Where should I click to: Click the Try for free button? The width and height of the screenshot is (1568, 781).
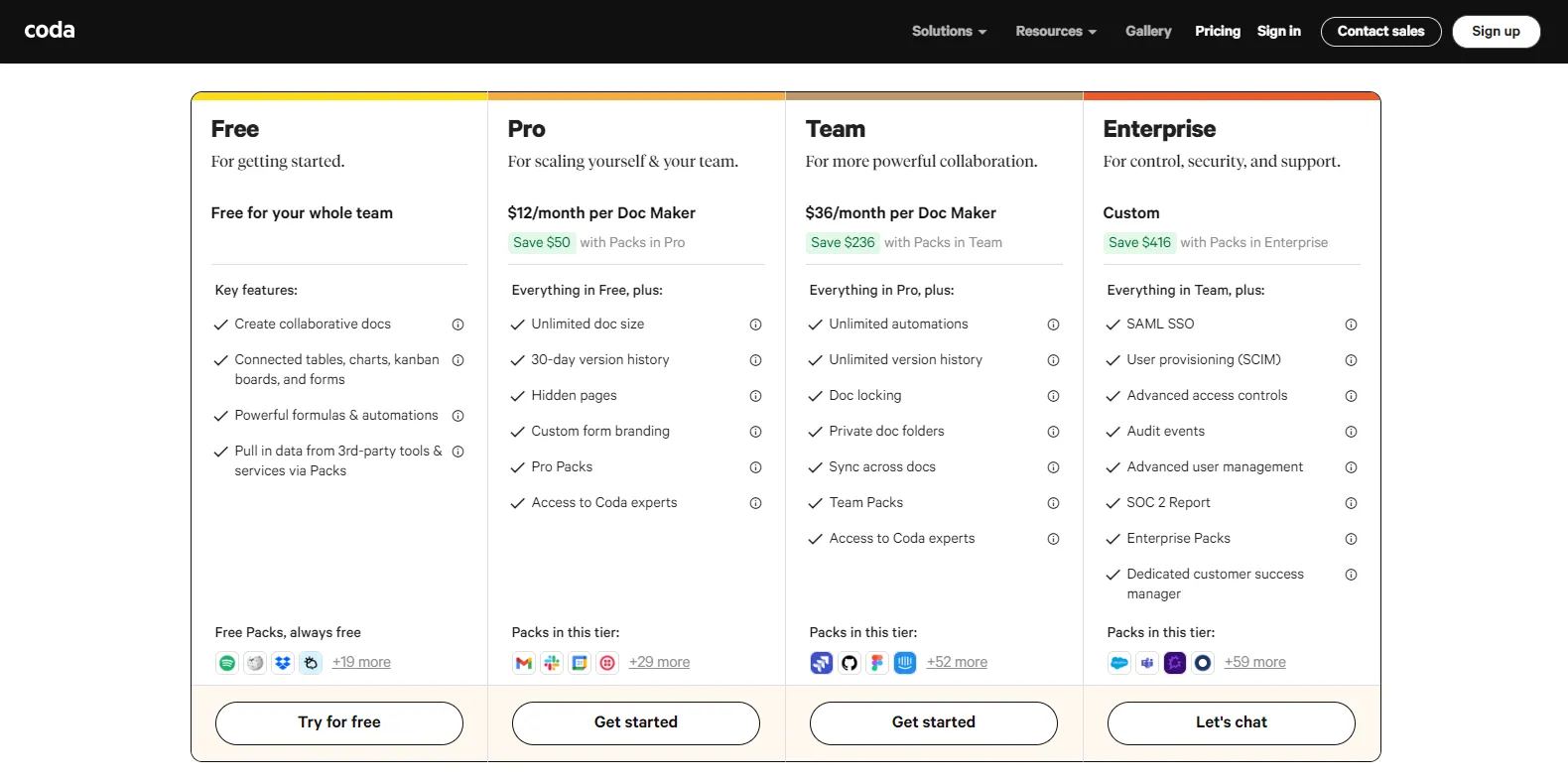[x=339, y=723]
